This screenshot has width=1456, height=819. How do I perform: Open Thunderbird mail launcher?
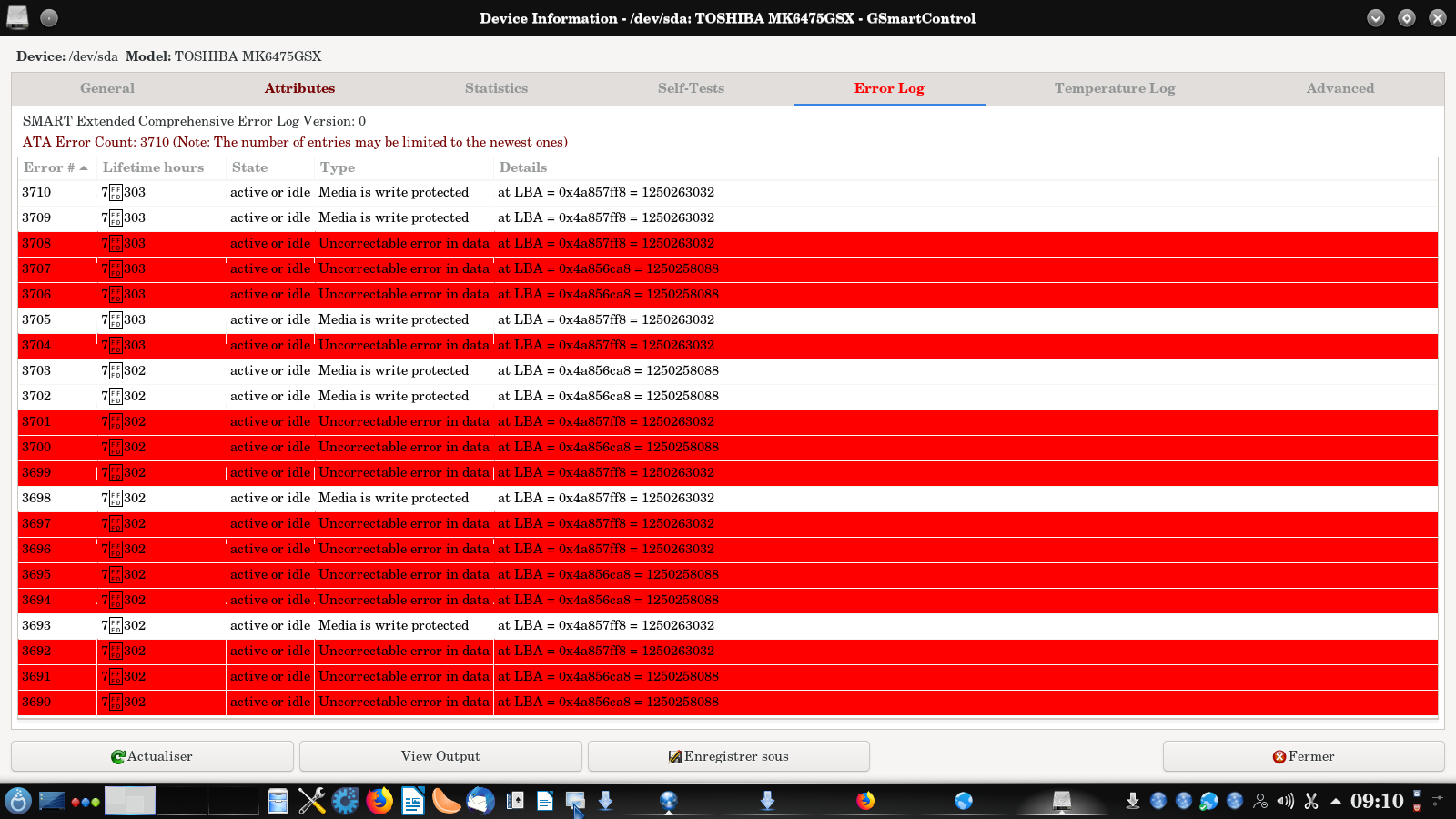(480, 801)
